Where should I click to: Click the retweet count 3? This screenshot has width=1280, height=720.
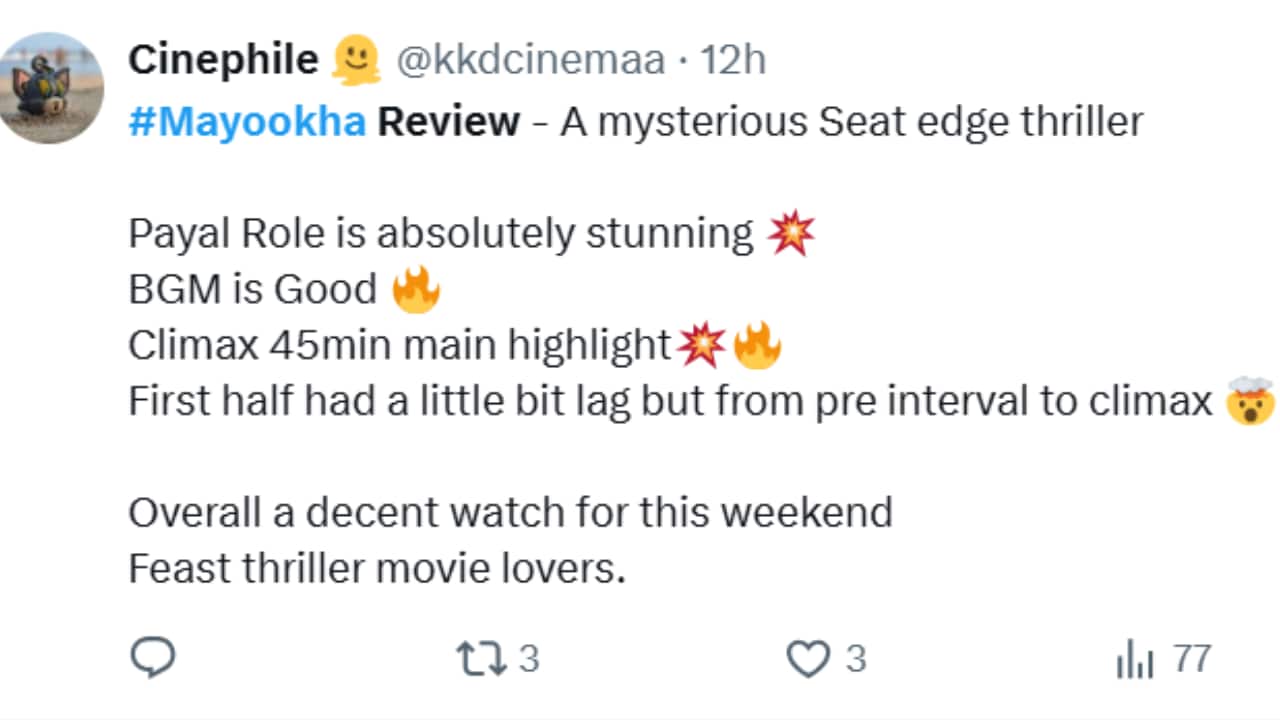[x=530, y=659]
